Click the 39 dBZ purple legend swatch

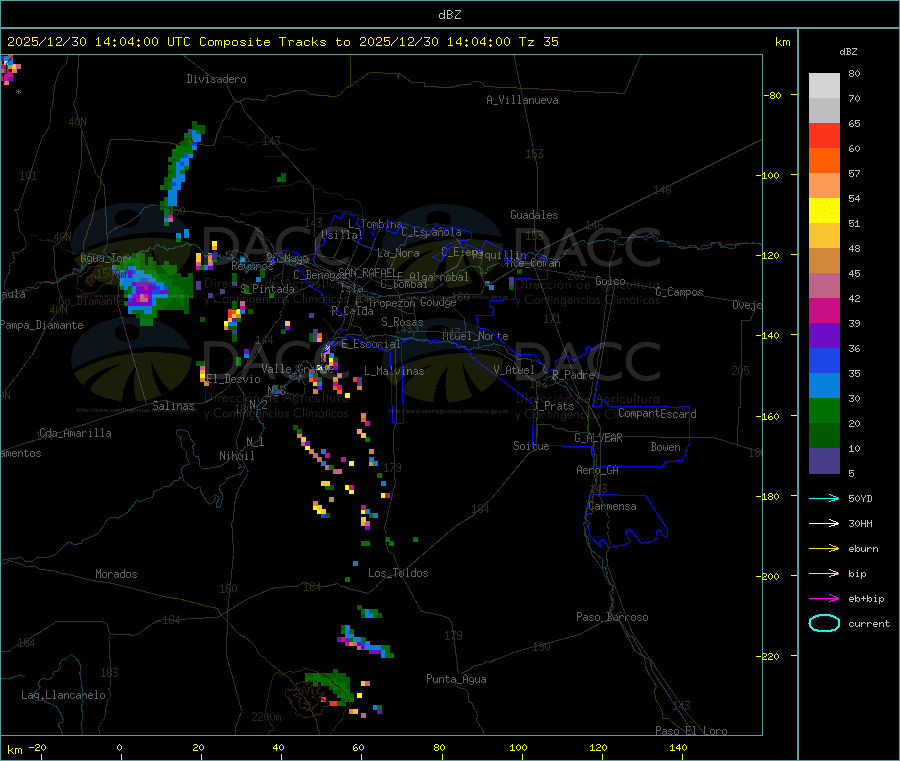(824, 336)
